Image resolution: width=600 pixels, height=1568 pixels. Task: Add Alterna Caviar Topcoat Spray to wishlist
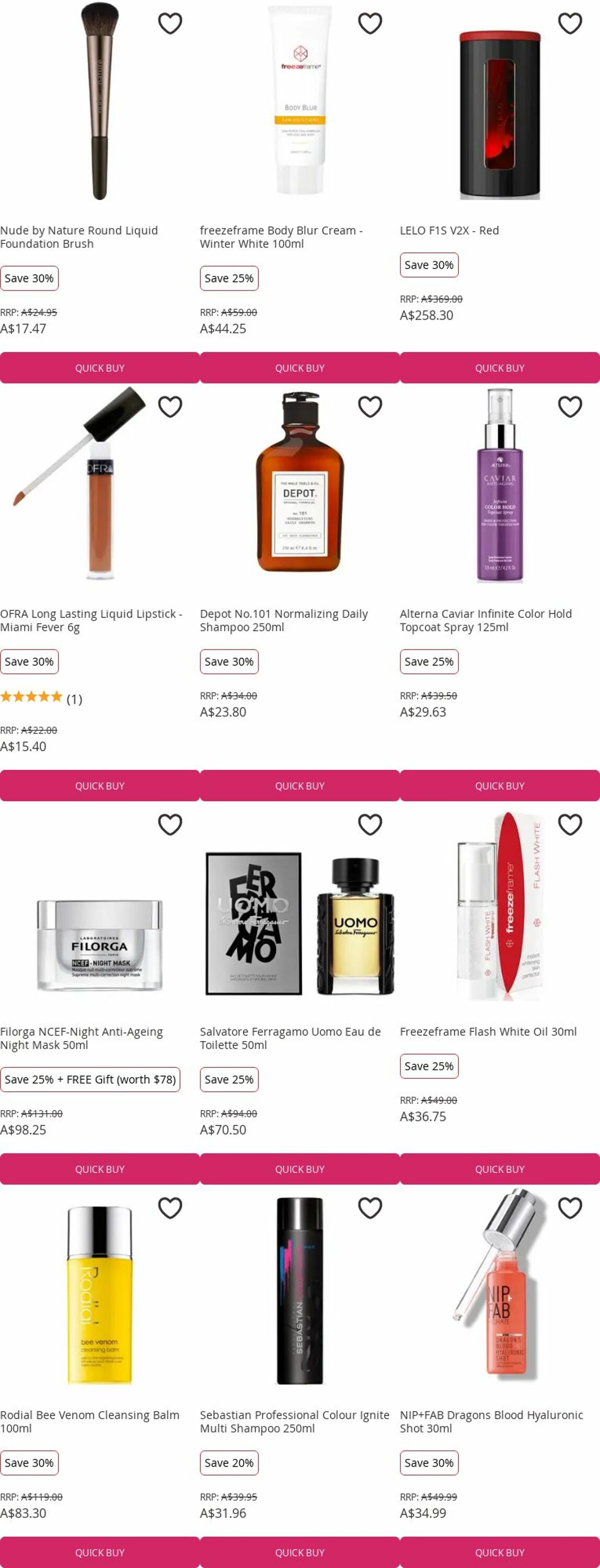pos(570,407)
